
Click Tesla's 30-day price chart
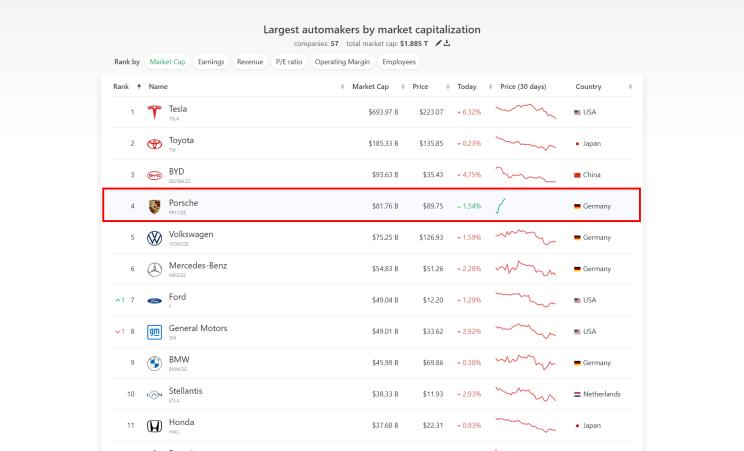point(527,111)
